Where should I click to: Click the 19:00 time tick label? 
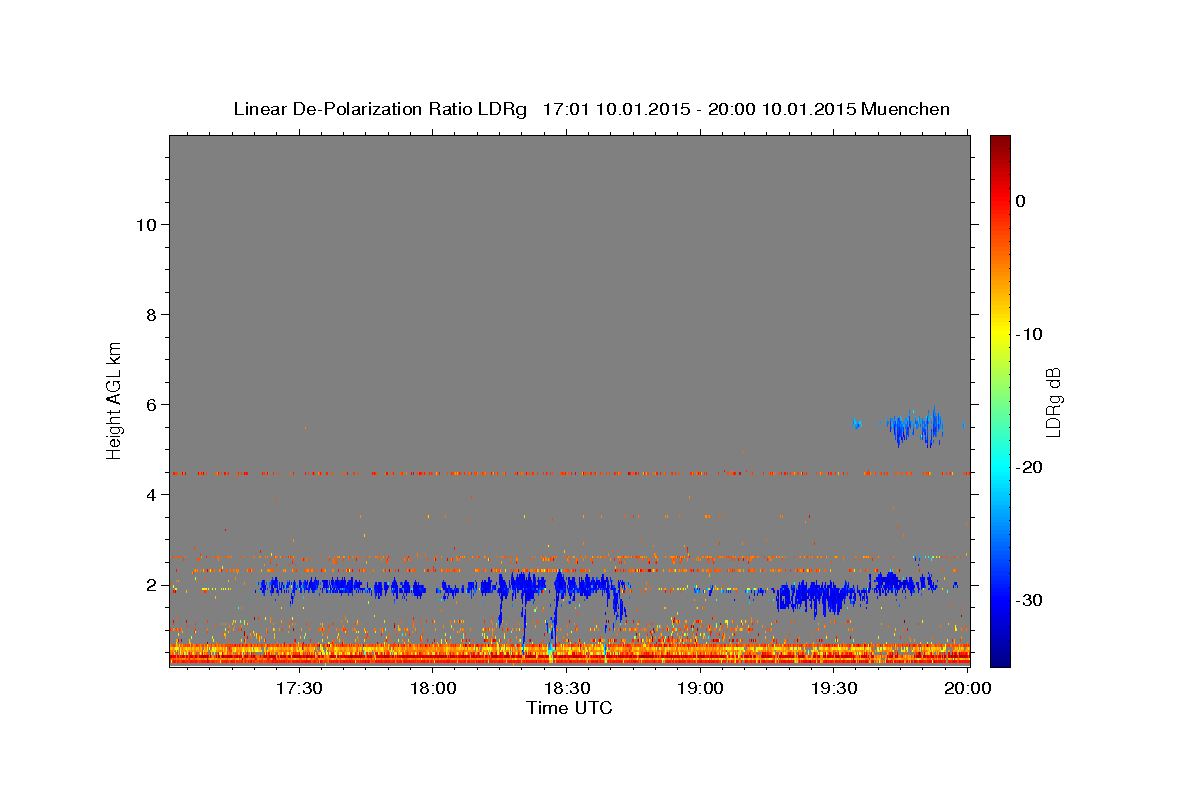(700, 689)
